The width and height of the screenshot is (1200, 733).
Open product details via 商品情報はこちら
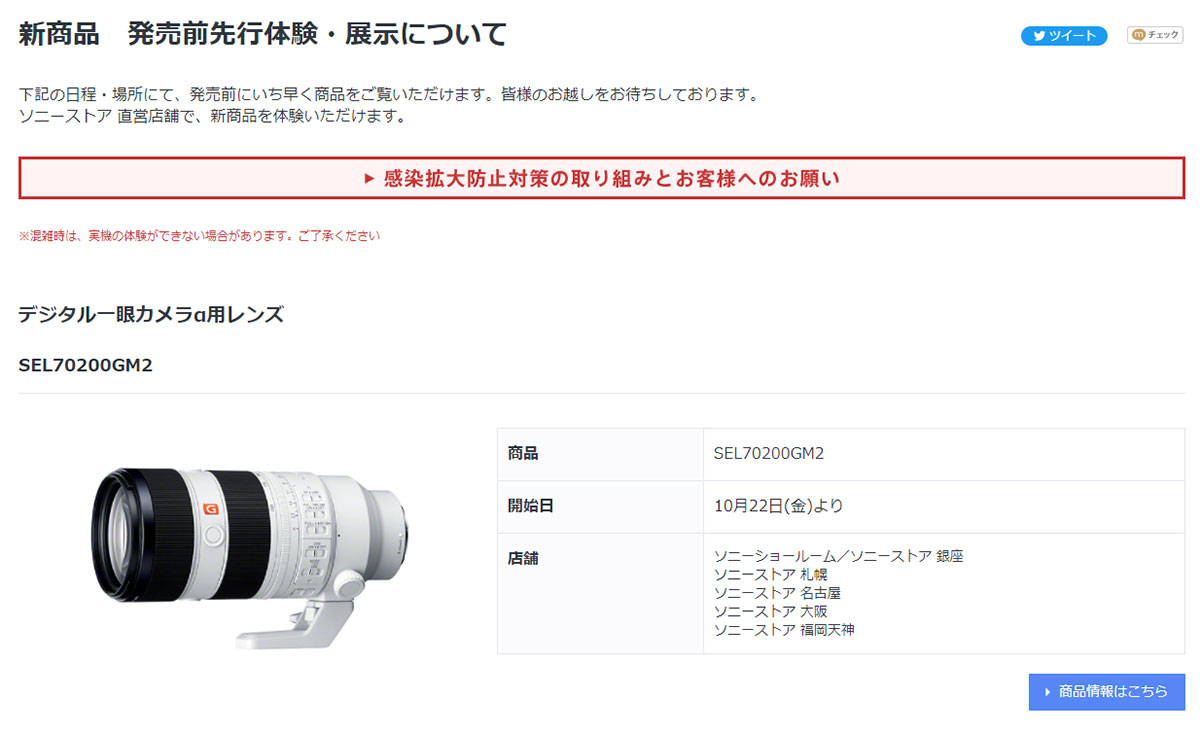point(1106,692)
